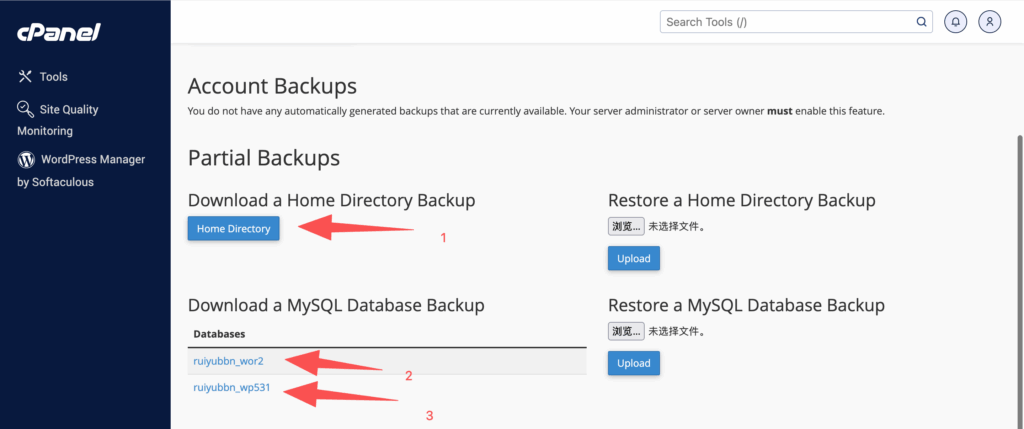
Task: Click the cPanel logo
Action: tap(58, 32)
